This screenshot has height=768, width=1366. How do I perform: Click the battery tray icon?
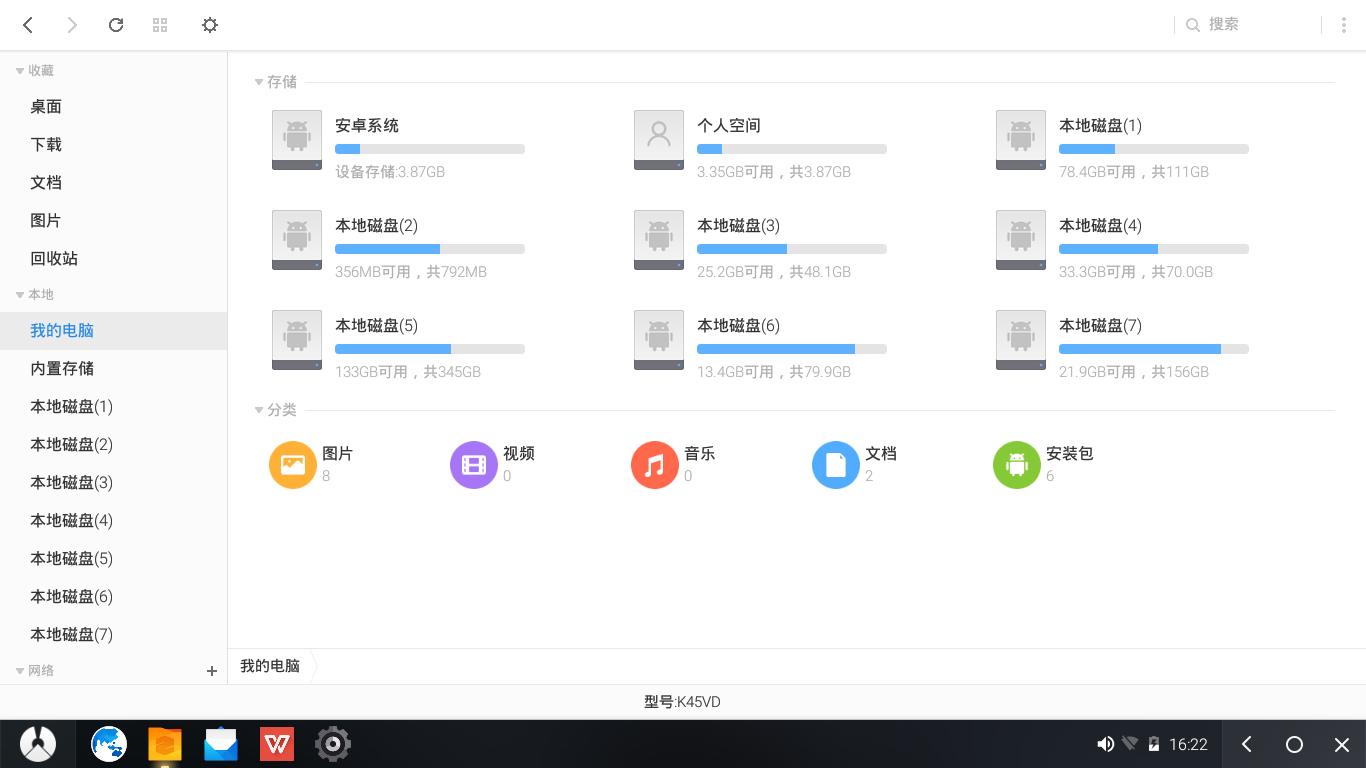pos(1154,744)
